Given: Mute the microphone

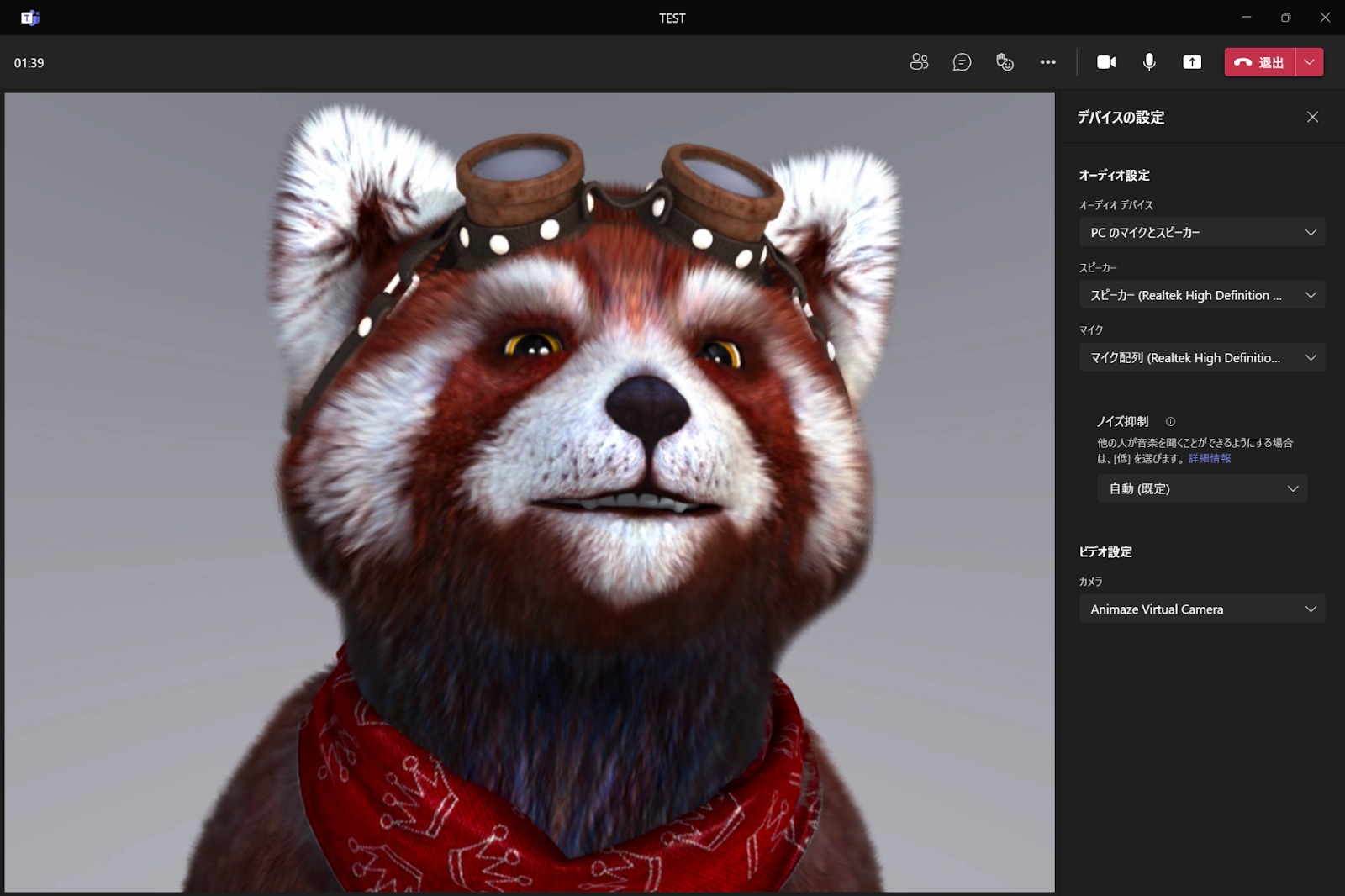Looking at the screenshot, I should (x=1149, y=62).
